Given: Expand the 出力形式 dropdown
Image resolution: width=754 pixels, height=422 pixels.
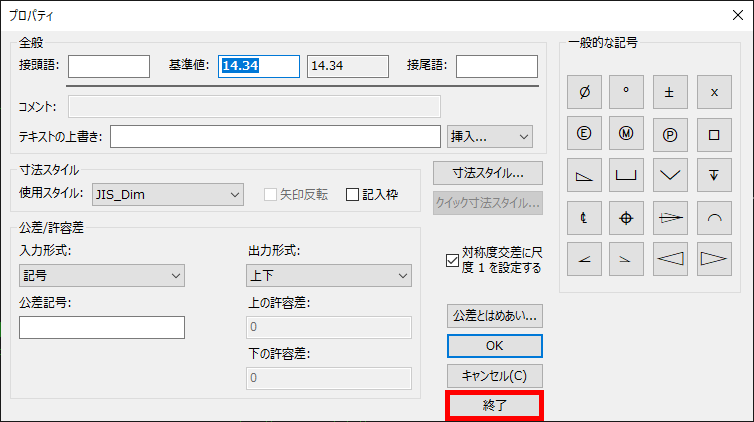Looking at the screenshot, I should click(329, 275).
